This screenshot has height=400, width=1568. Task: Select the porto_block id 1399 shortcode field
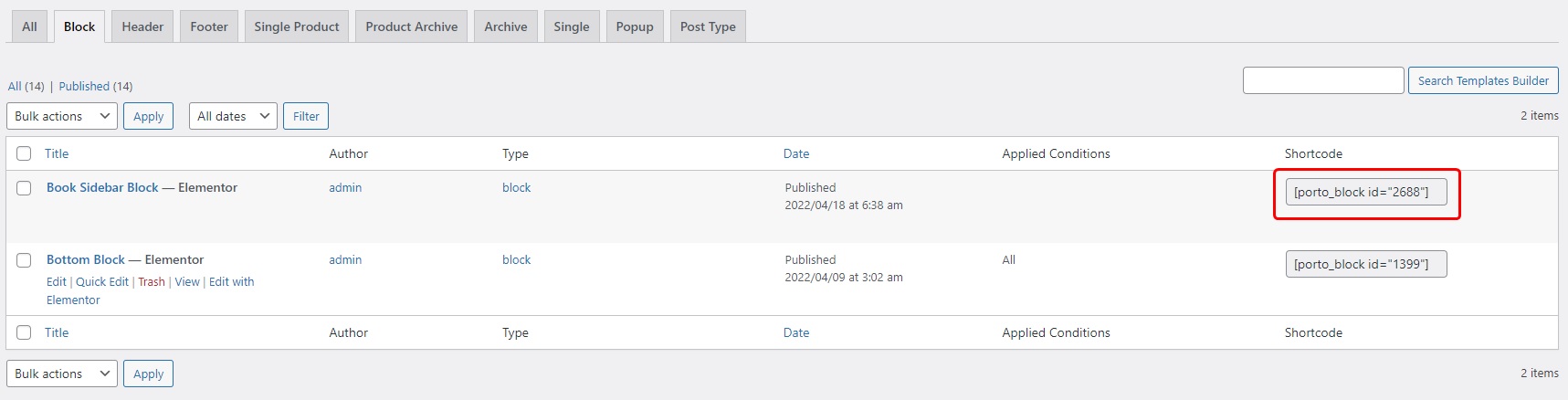(1365, 264)
